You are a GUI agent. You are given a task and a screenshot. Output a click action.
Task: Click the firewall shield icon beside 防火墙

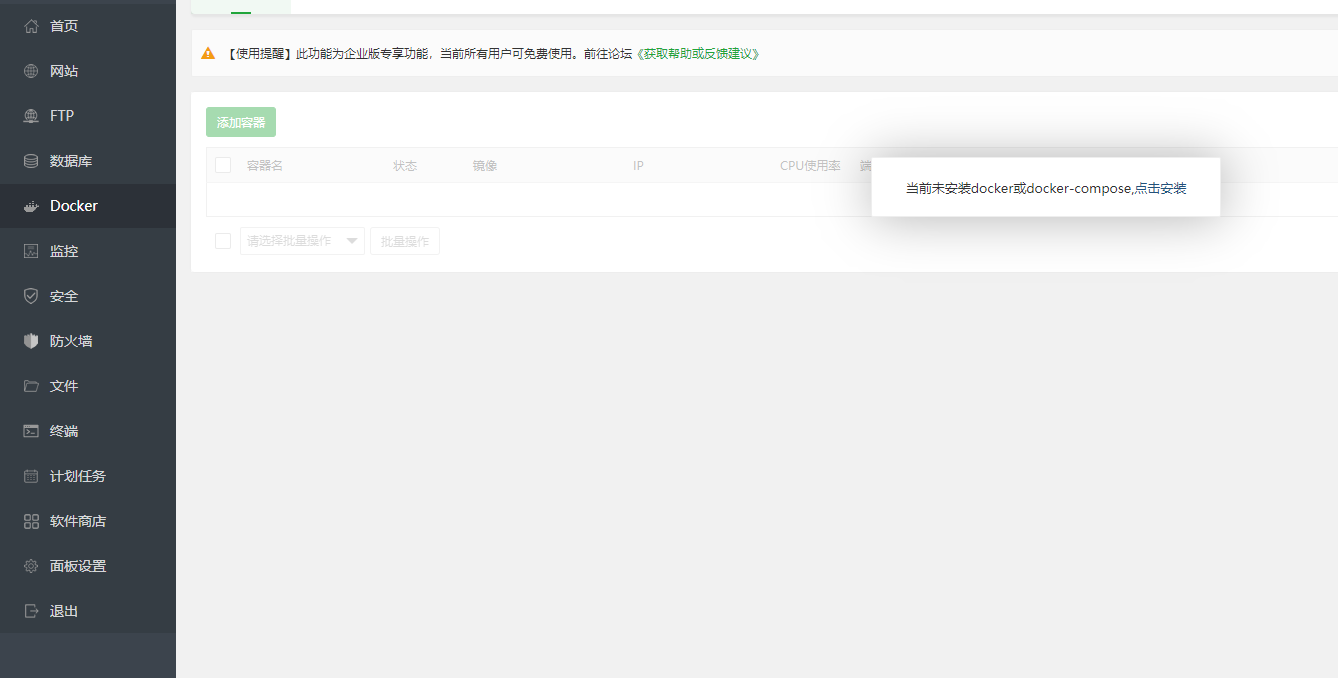coord(31,341)
